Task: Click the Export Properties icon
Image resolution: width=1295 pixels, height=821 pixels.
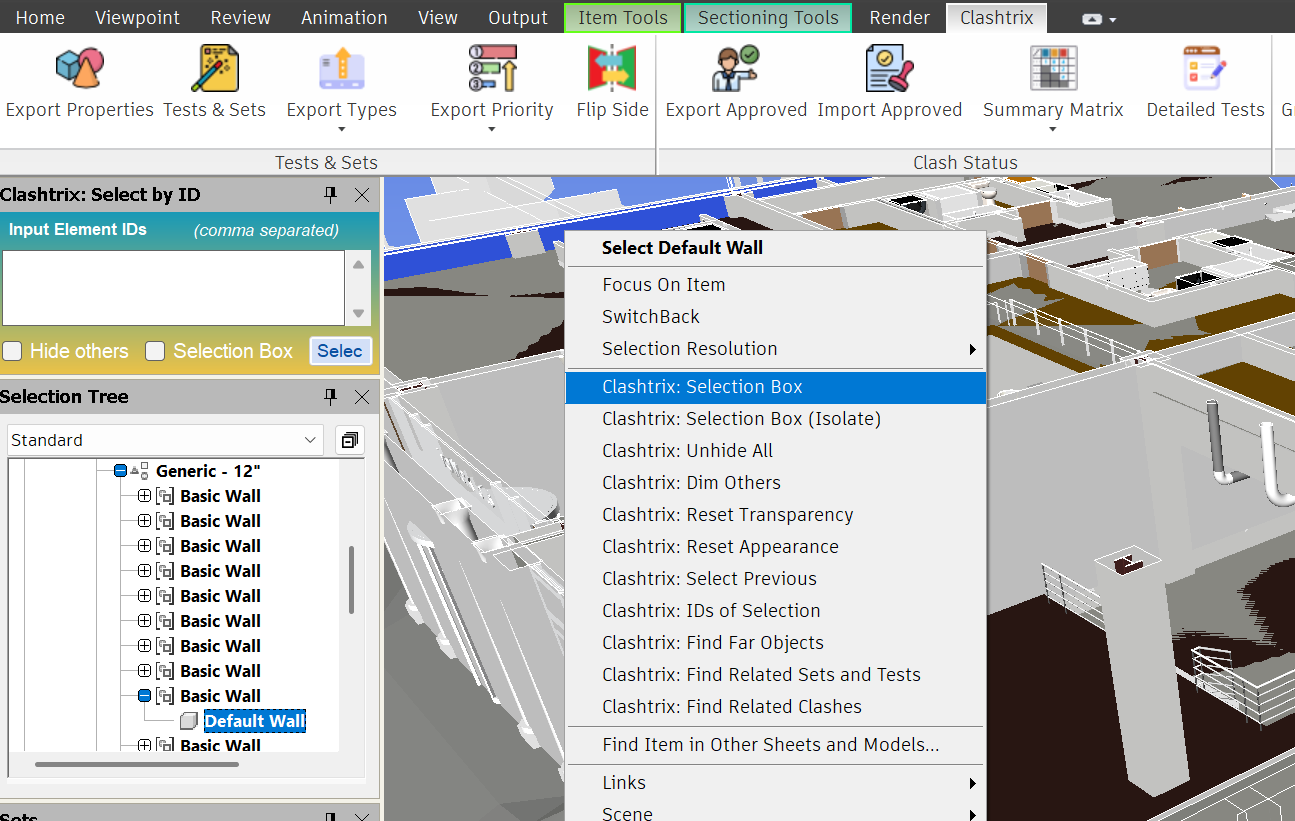Action: click(79, 69)
